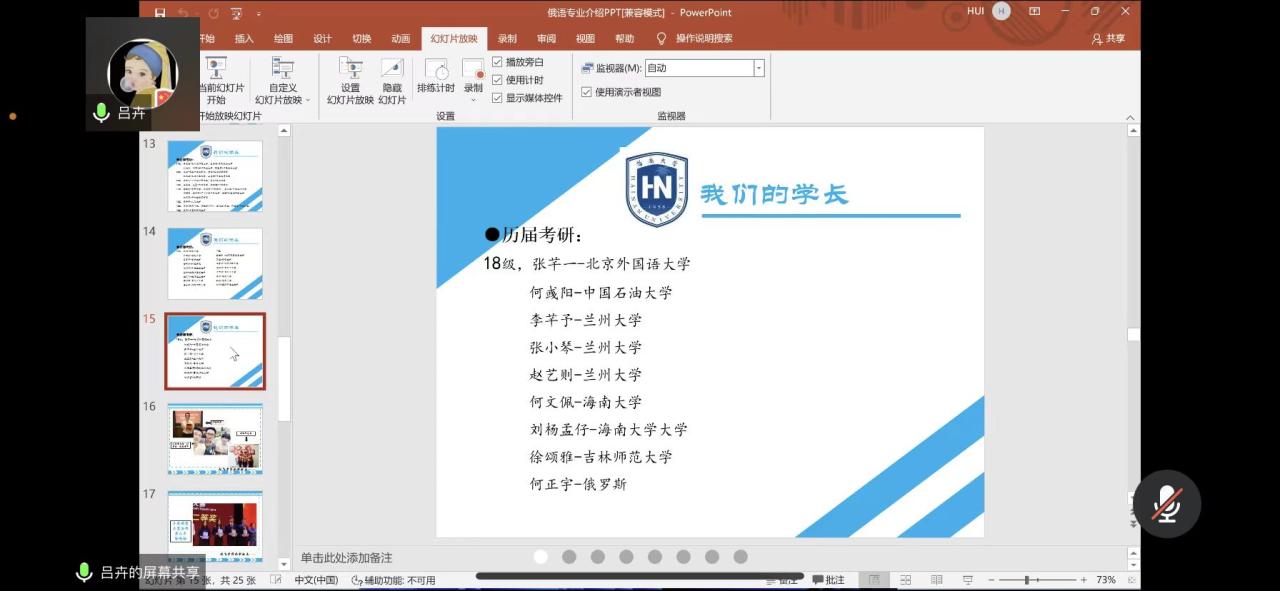This screenshot has height=591, width=1280.
Task: Uncheck the 使用计时 checkbox
Action: tap(497, 80)
